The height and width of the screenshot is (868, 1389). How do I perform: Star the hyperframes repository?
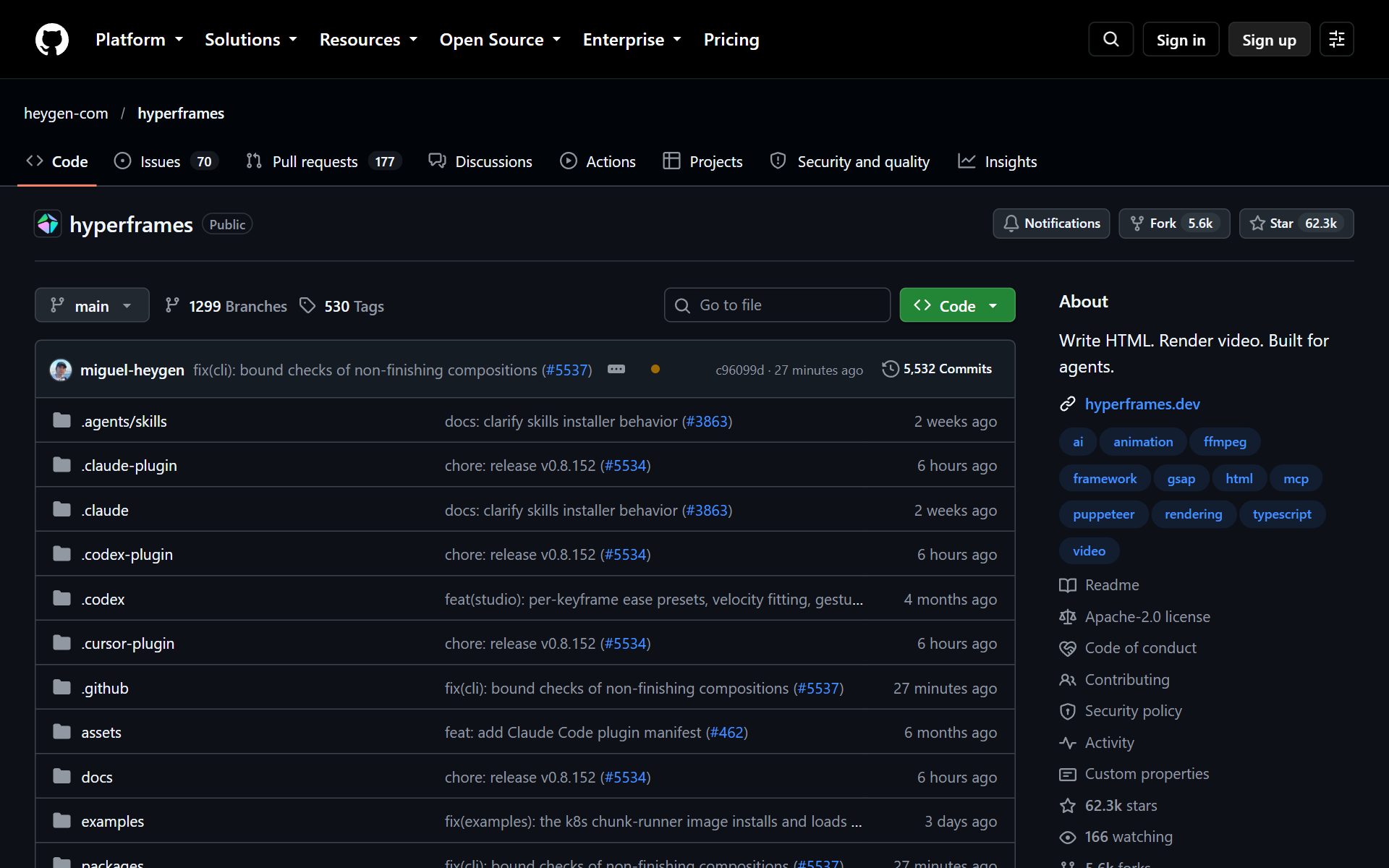[x=1296, y=224]
